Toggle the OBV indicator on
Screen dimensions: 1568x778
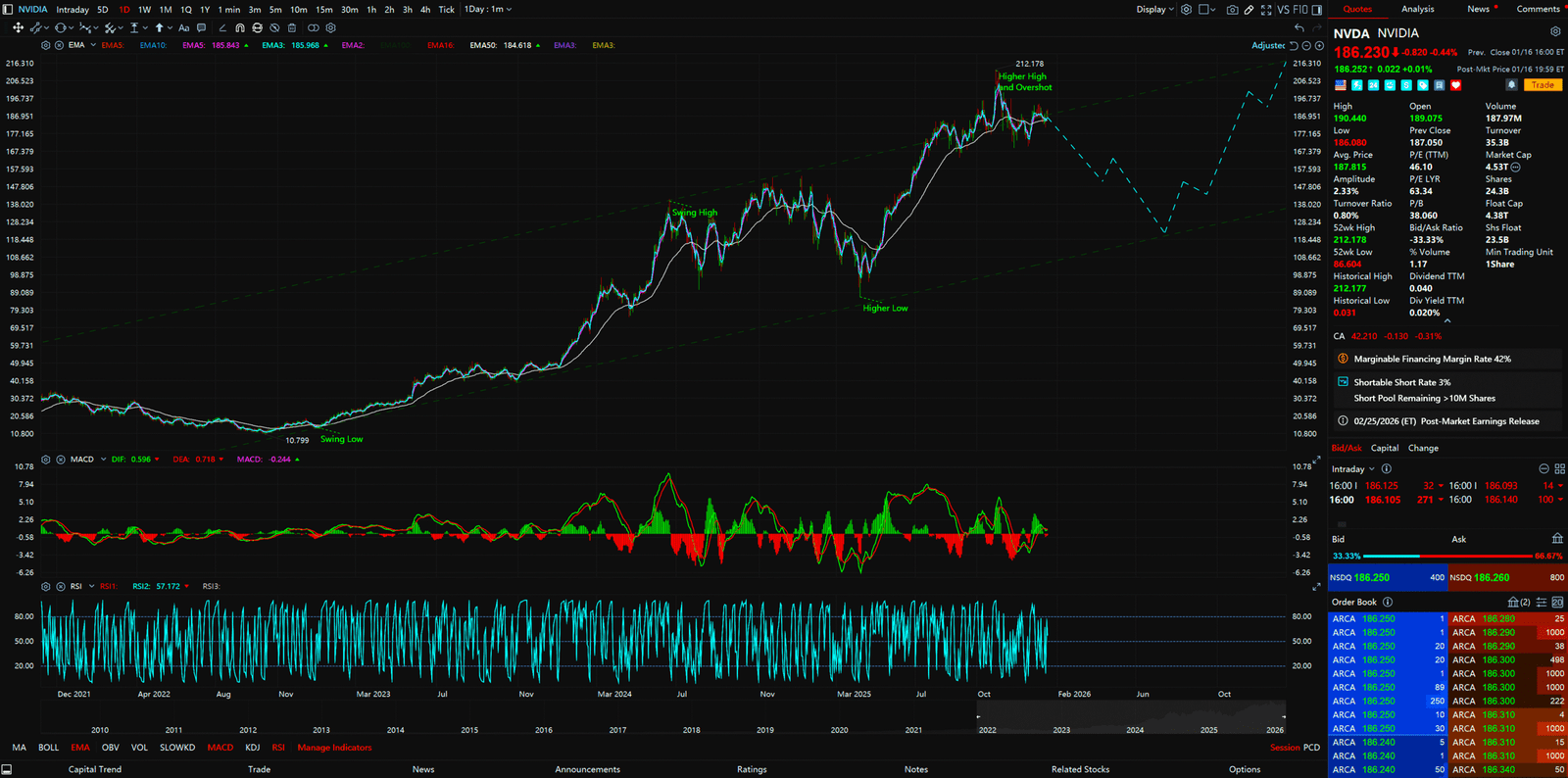[x=110, y=748]
